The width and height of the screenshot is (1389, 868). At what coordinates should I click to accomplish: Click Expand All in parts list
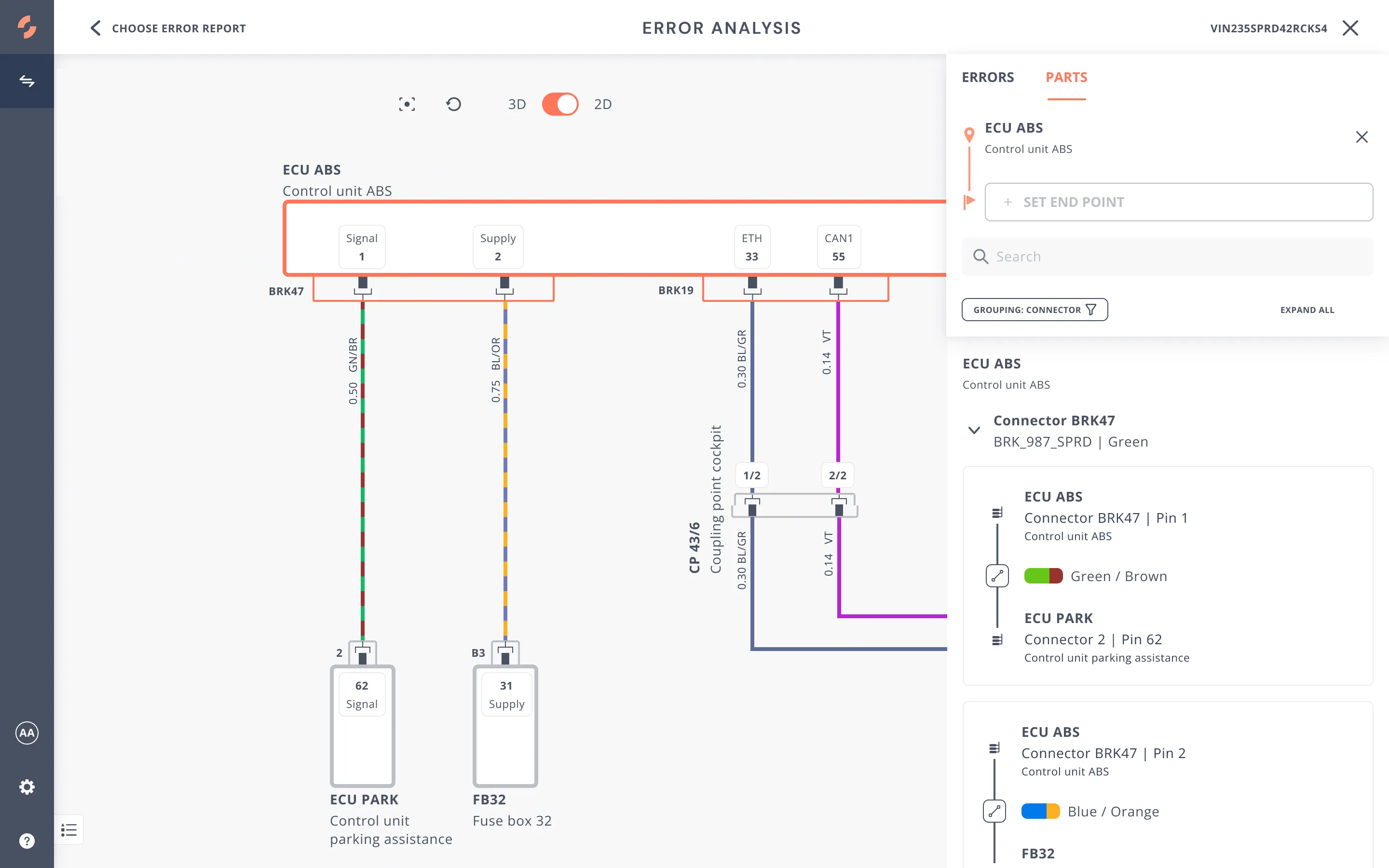tap(1307, 310)
